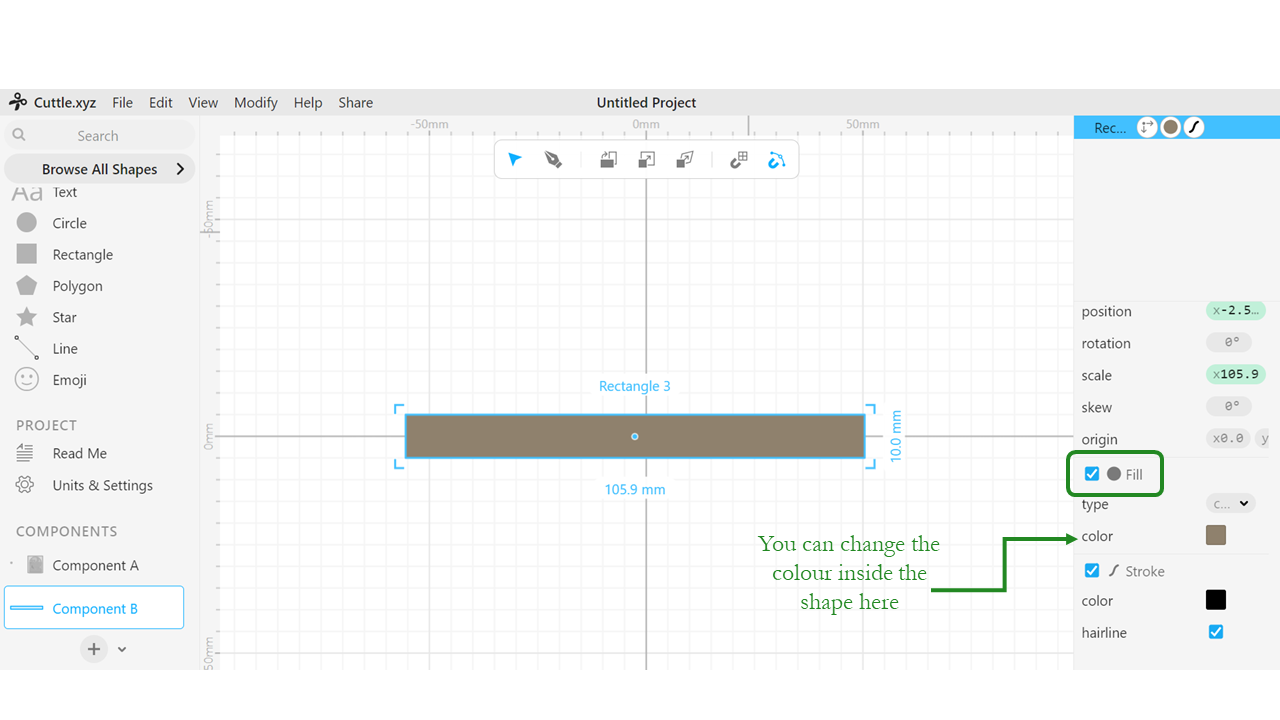1280x720 pixels.
Task: Click the Rectangle 3 label on canvas
Action: [x=635, y=386]
